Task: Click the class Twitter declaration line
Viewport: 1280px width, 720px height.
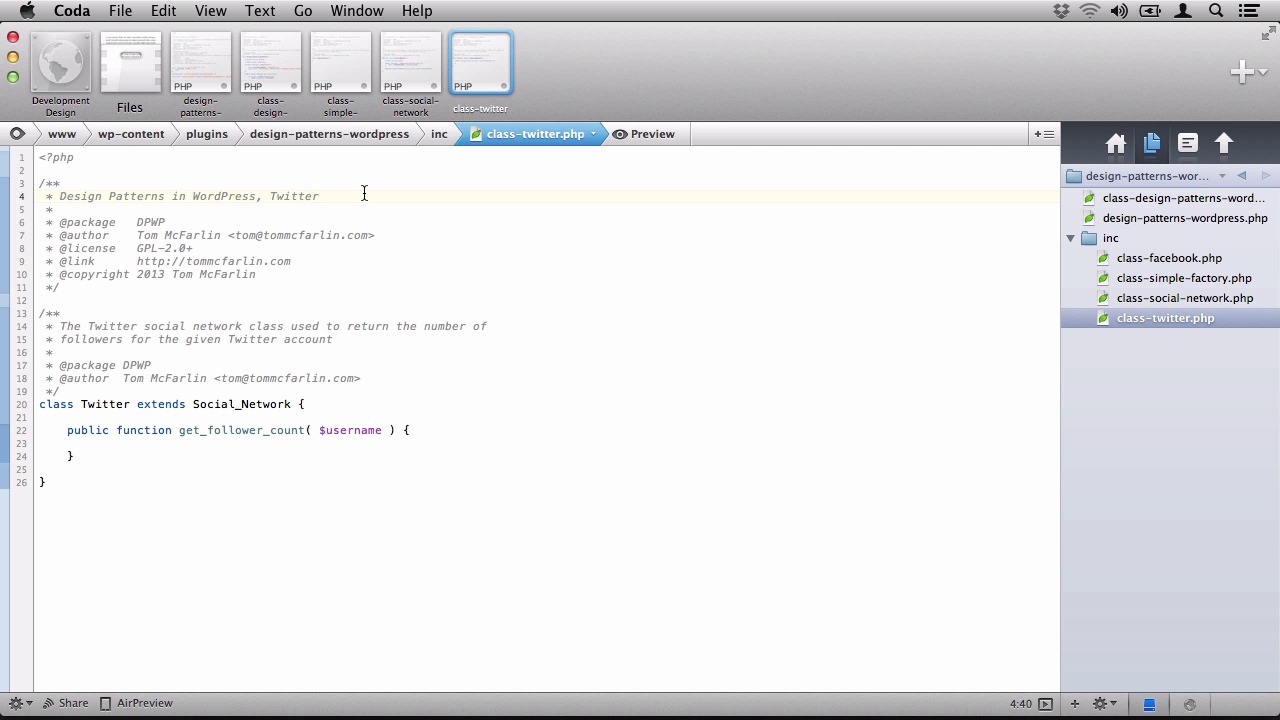Action: 172,404
